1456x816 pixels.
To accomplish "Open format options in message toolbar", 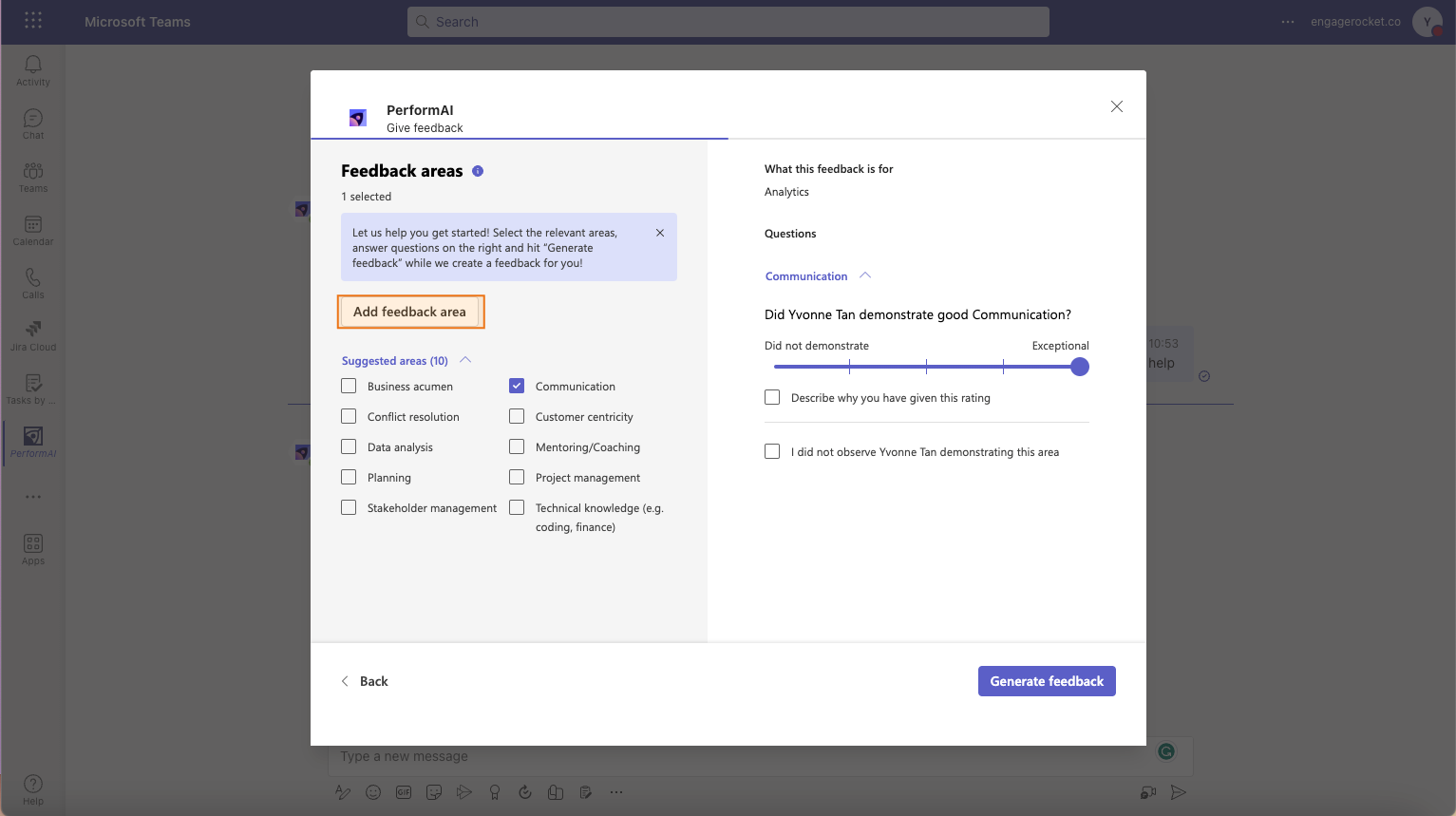I will point(343,792).
